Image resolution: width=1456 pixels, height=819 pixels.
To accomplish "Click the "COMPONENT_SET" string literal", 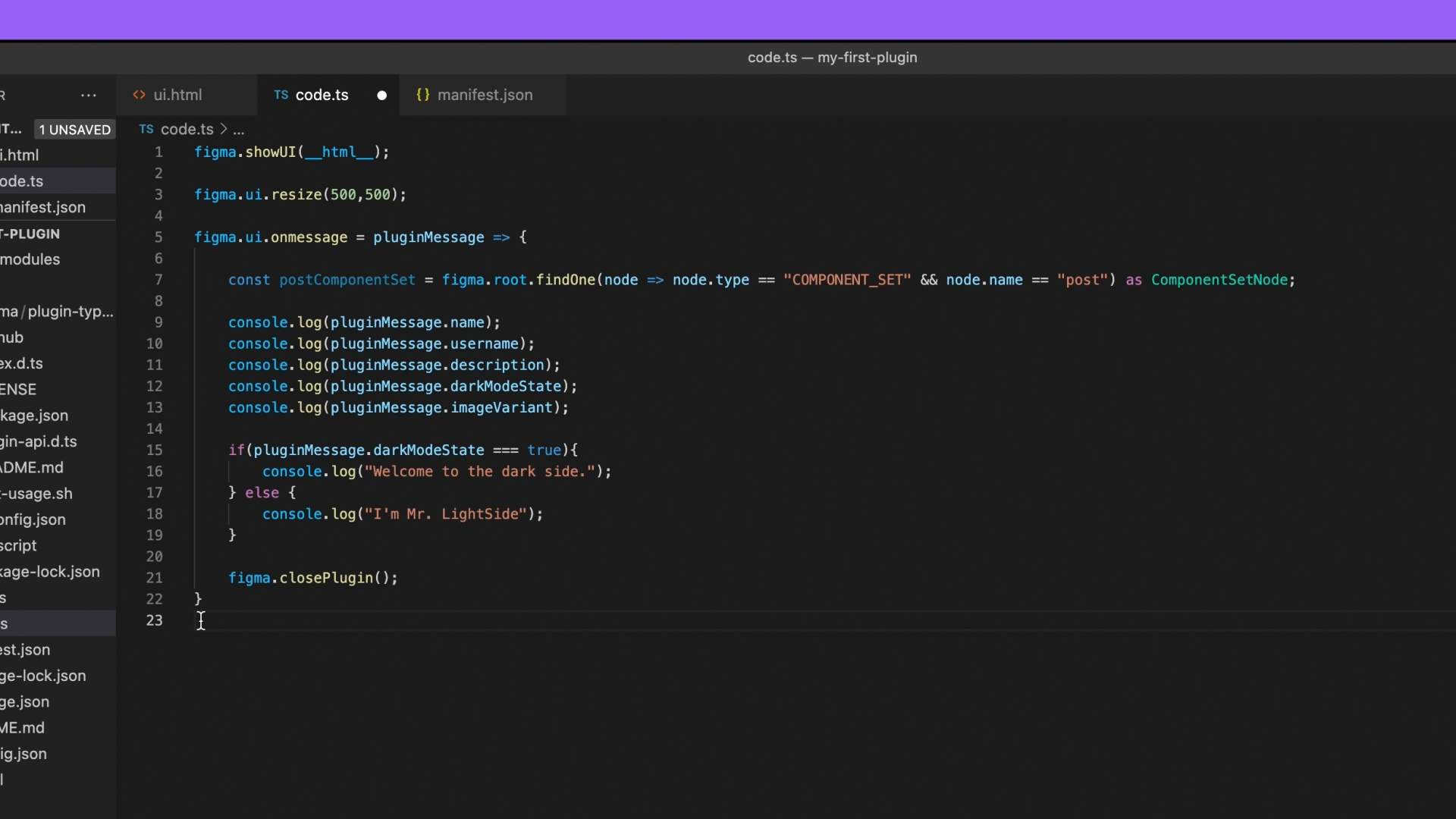I will pyautogui.click(x=847, y=280).
